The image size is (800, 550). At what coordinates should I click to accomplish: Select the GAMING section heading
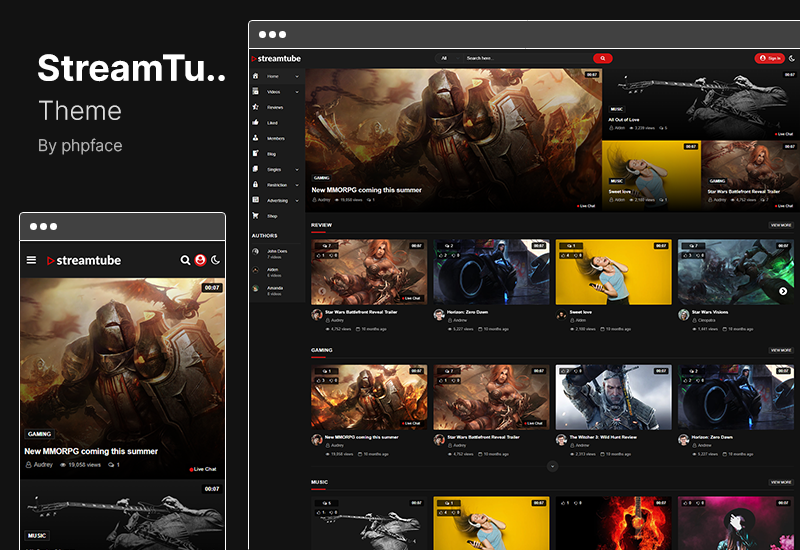tap(321, 350)
